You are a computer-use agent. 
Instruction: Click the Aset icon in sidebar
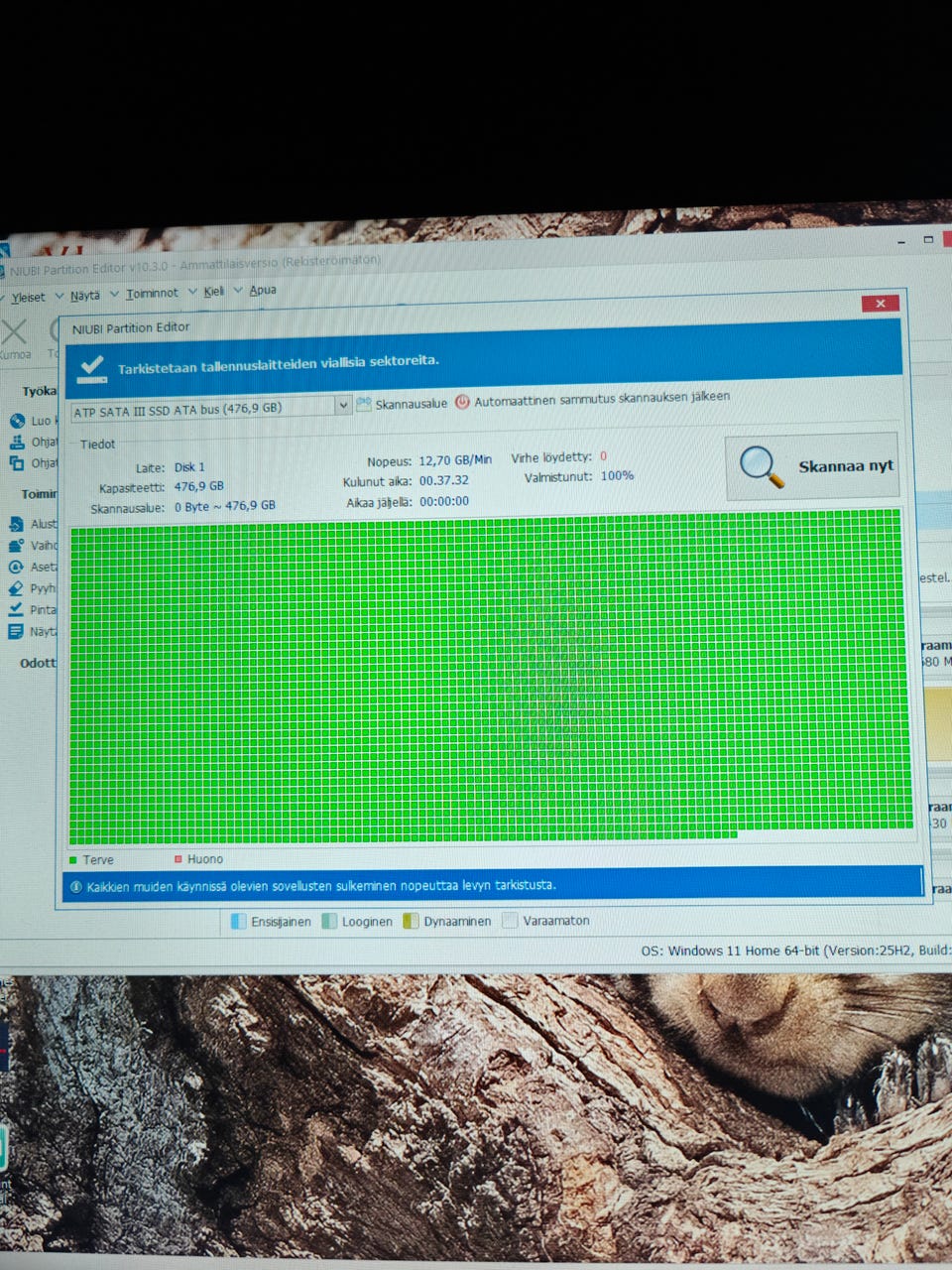[16, 568]
